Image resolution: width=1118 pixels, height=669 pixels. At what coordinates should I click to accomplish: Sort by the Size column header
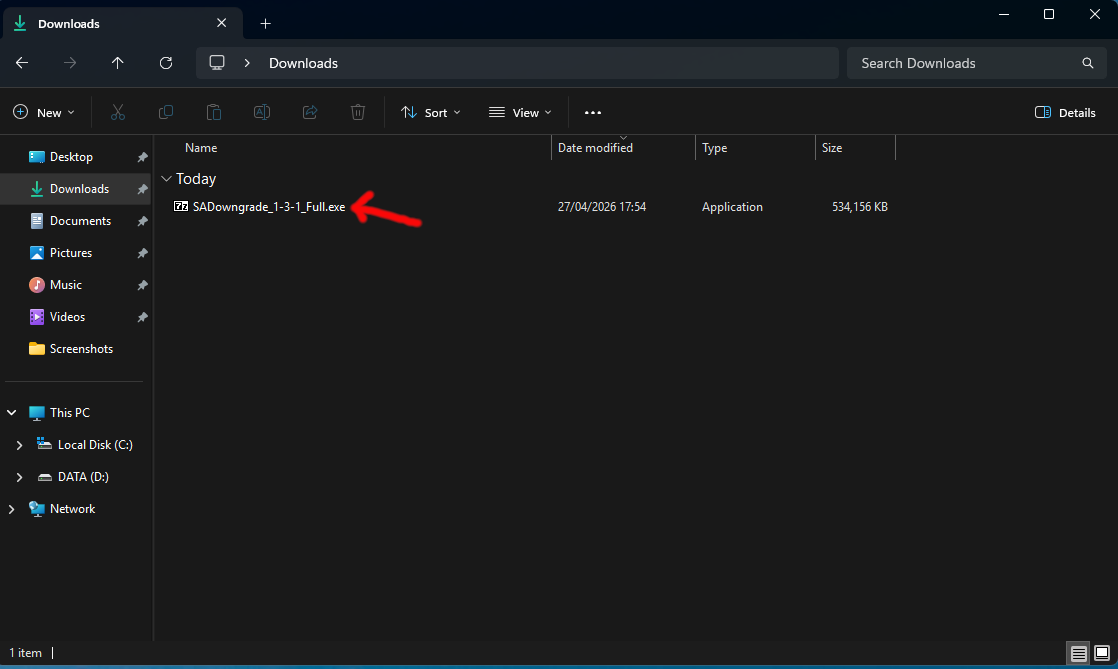coord(855,148)
